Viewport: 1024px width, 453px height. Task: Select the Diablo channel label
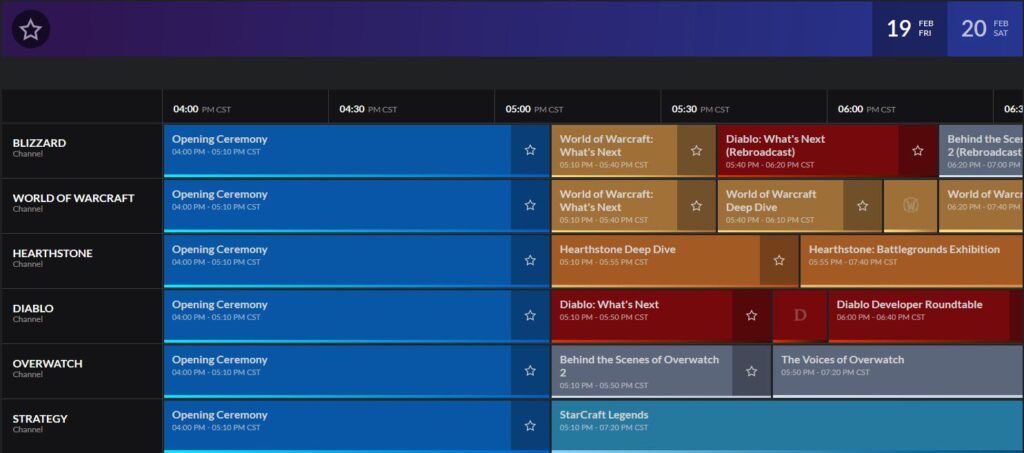click(x=82, y=316)
